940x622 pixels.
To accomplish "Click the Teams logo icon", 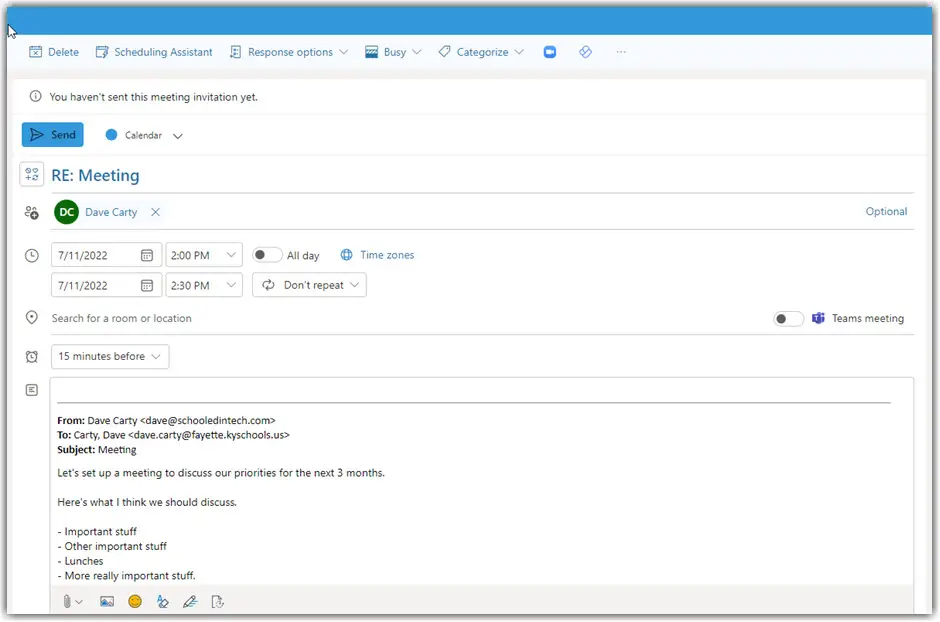I will coord(818,318).
